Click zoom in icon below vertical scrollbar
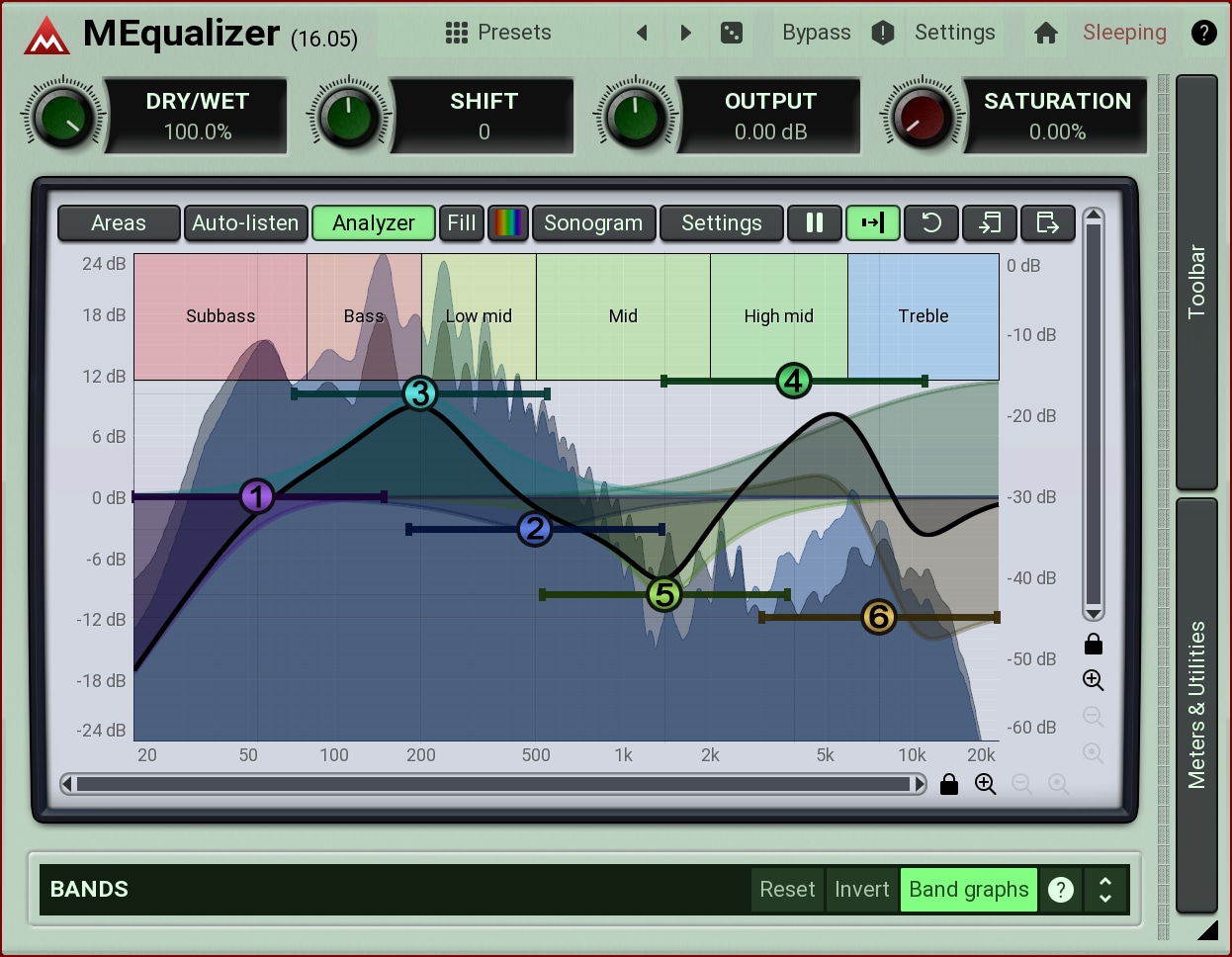Screen dimensions: 1232x957 pos(1093,680)
